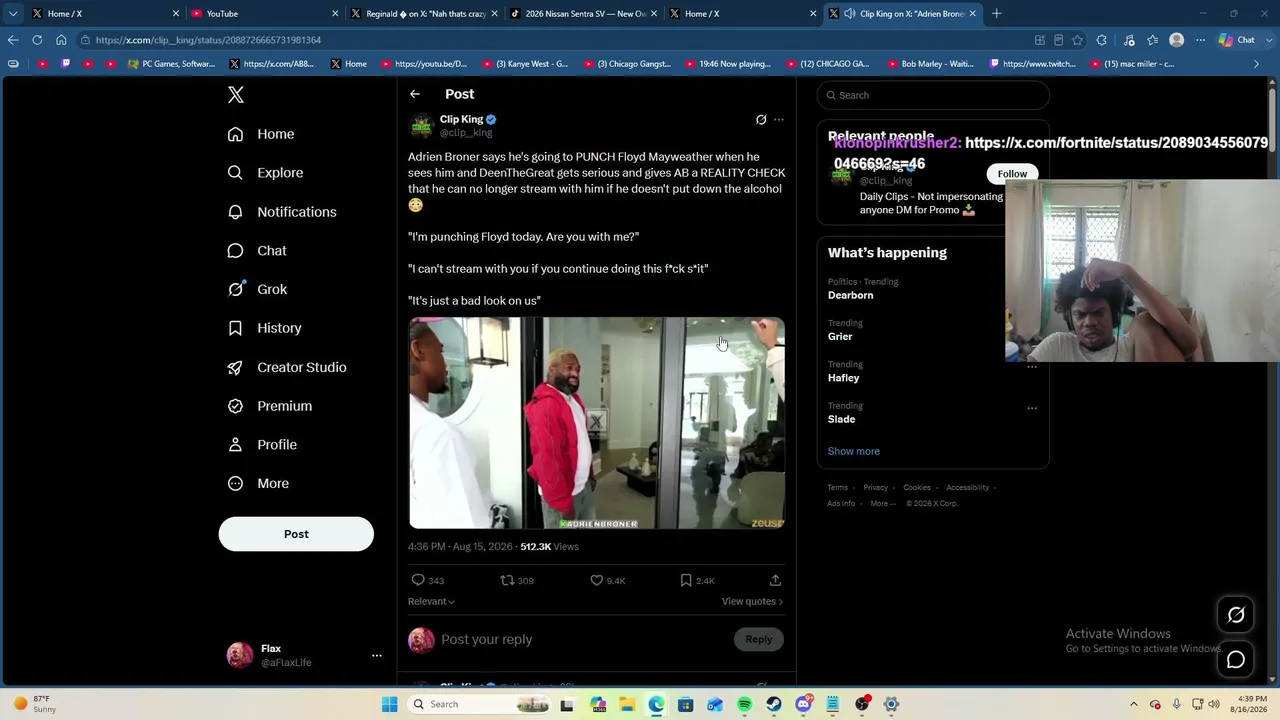Open Discord from the taskbar
The width and height of the screenshot is (1280, 720).
[803, 704]
